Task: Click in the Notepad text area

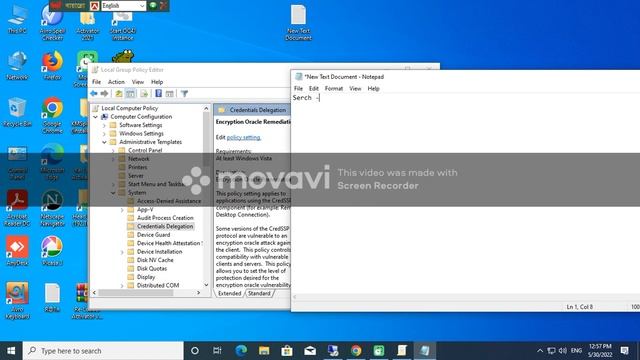Action: point(465,193)
